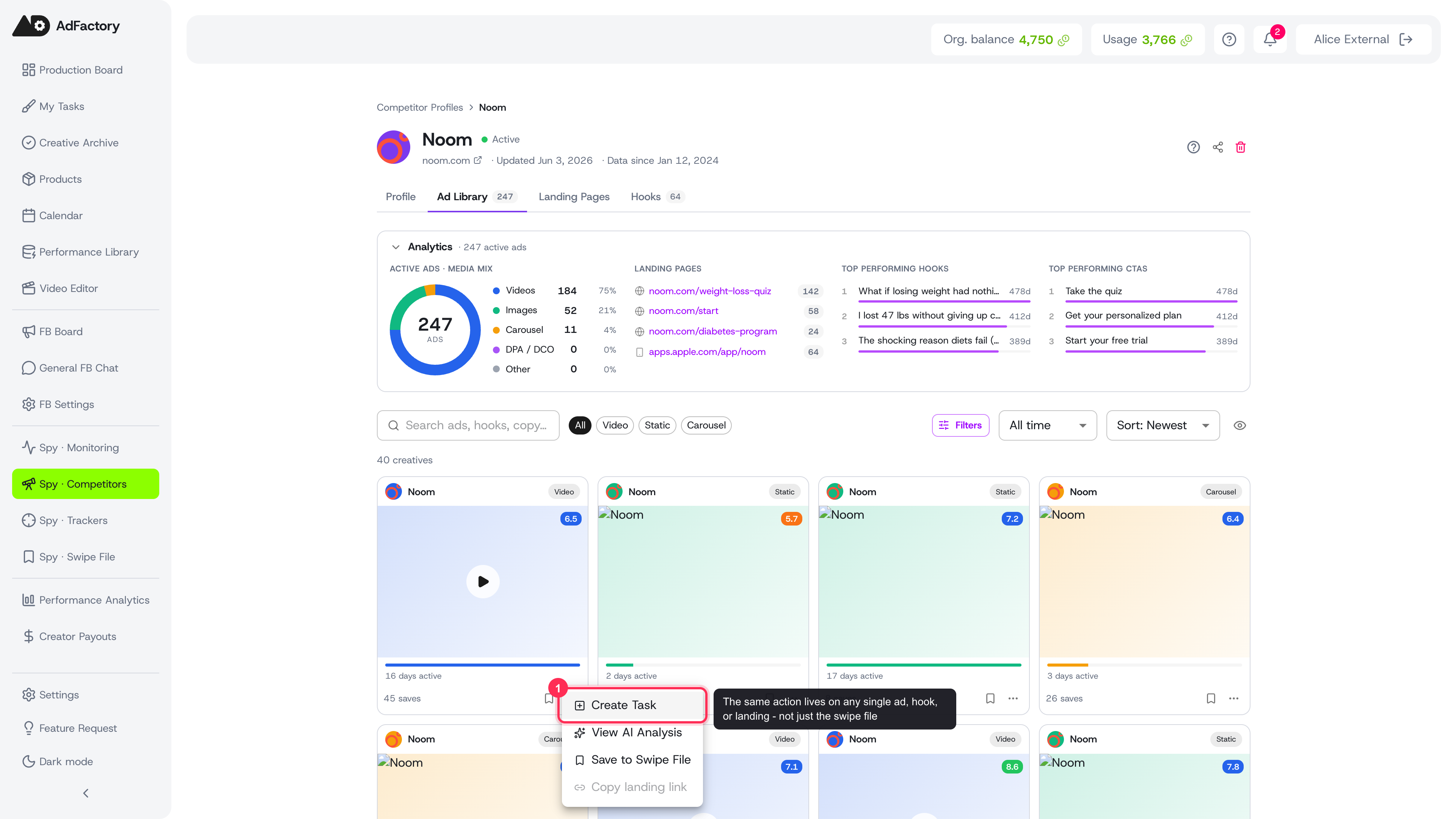
Task: Open the Feature Request page
Action: 85,728
